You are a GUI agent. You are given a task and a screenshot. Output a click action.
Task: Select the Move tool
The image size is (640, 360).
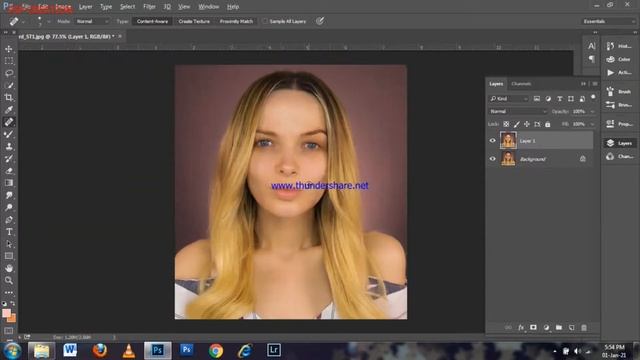[9, 49]
